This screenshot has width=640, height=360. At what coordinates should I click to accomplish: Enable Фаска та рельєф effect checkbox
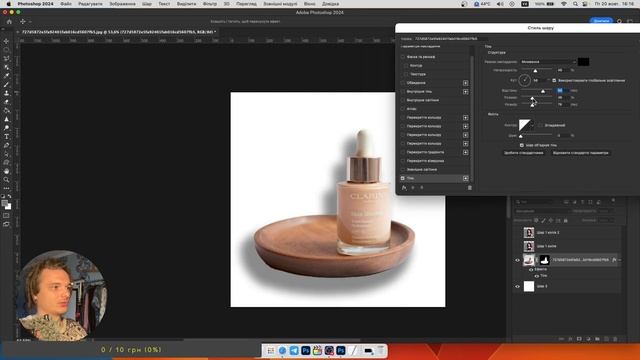pos(403,57)
